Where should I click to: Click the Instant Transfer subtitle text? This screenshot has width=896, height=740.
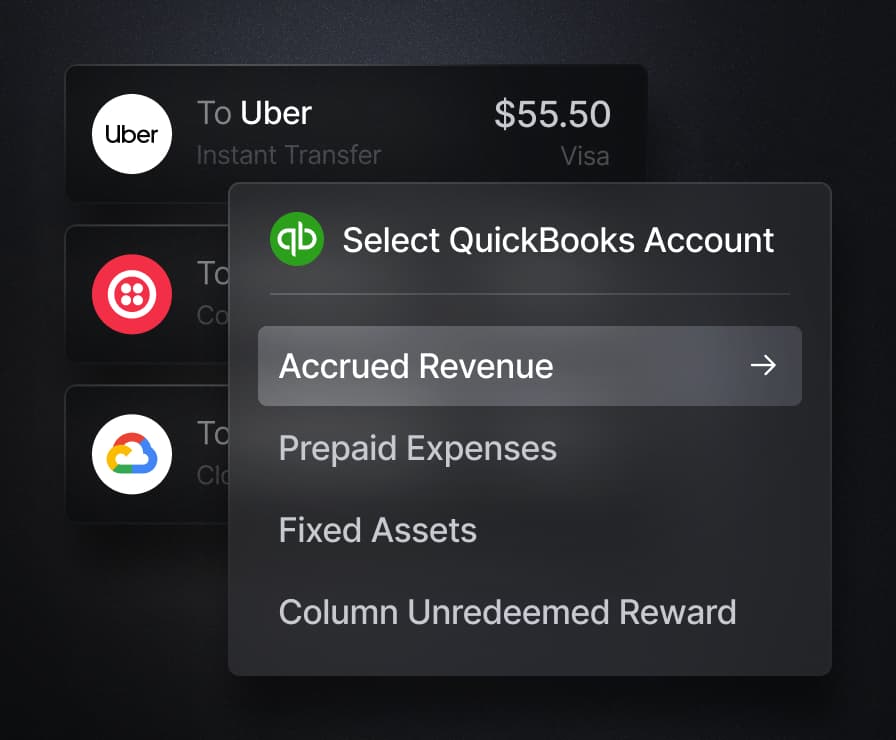coord(289,155)
